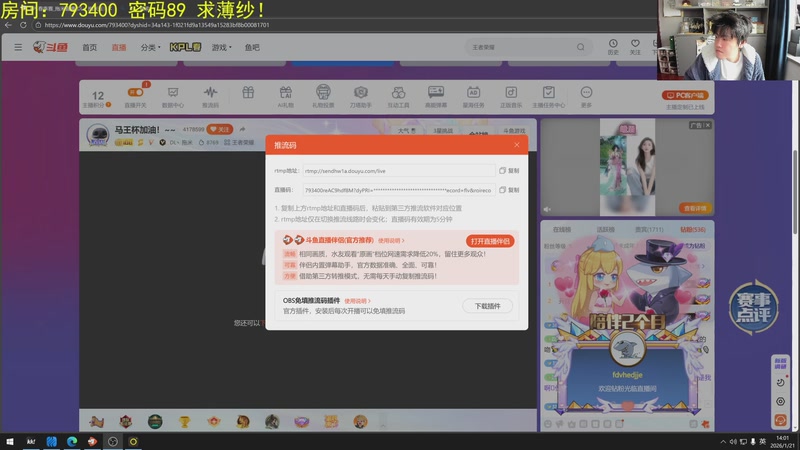Open 使用说明 link for 斗鱼直播伴侣
800x450 pixels.
[391, 240]
